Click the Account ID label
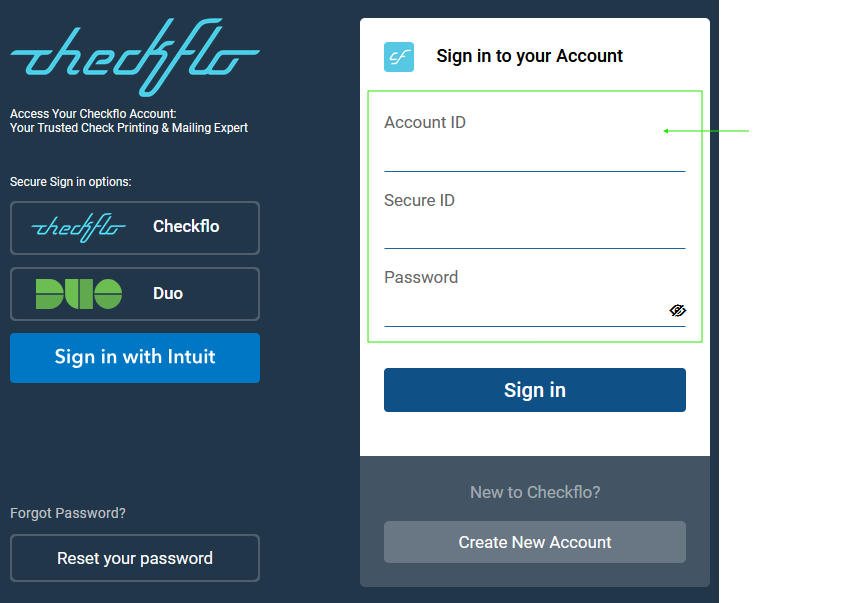The width and height of the screenshot is (850, 603). (425, 123)
